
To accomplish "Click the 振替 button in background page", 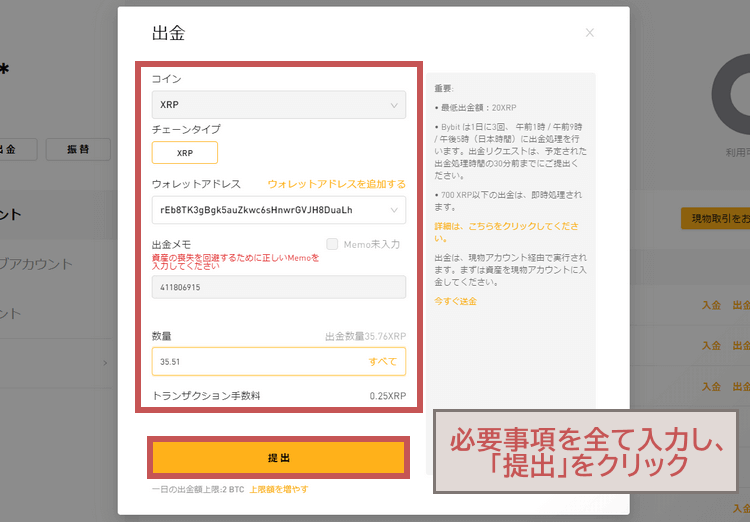I will click(x=78, y=149).
